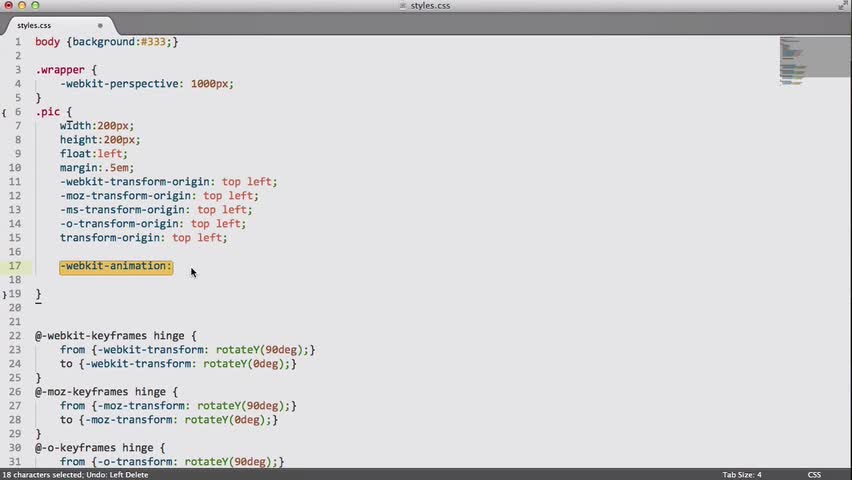Close the window with the red button
This screenshot has width=852, height=480.
tap(9, 5)
